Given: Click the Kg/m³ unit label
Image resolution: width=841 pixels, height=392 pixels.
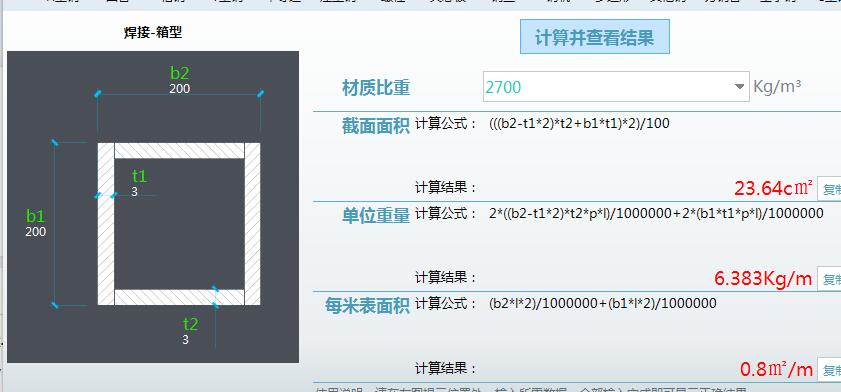Looking at the screenshot, I should point(777,86).
